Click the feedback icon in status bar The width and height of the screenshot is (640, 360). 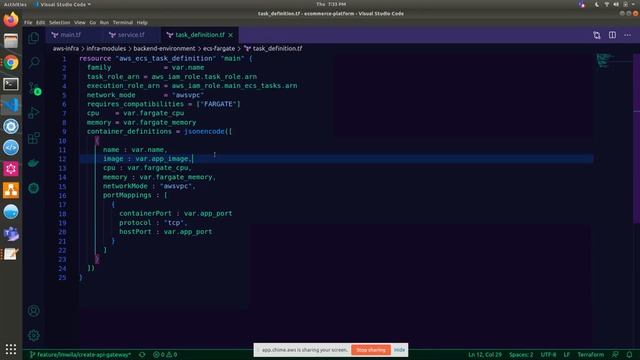[x=615, y=355]
